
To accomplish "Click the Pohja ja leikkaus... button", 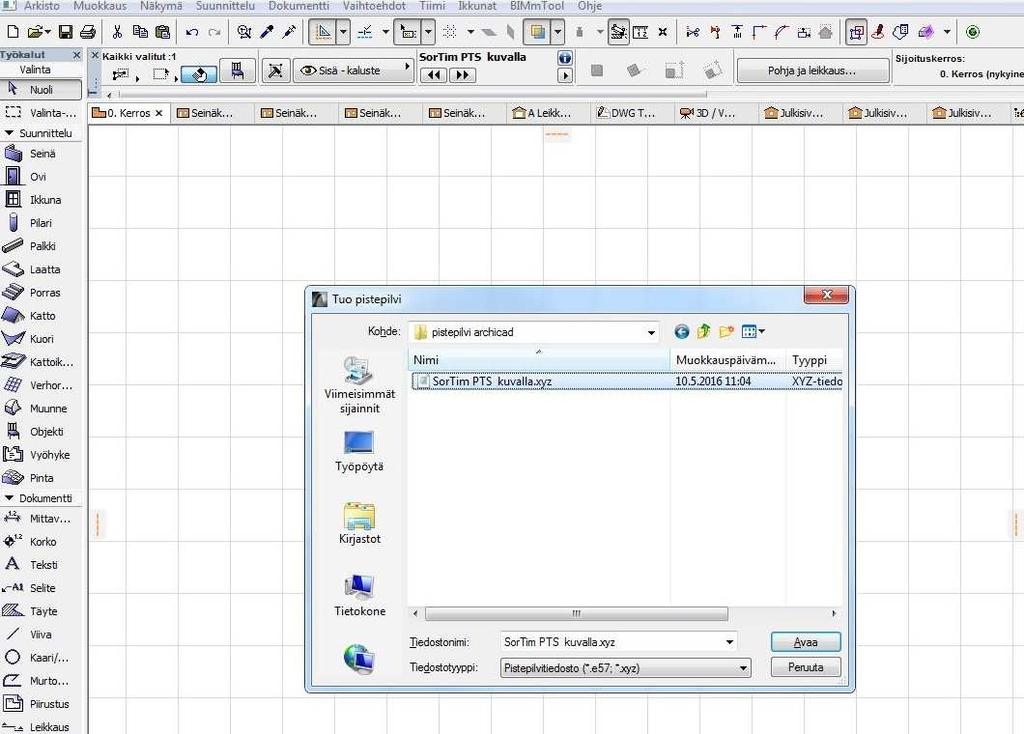I will click(x=812, y=71).
